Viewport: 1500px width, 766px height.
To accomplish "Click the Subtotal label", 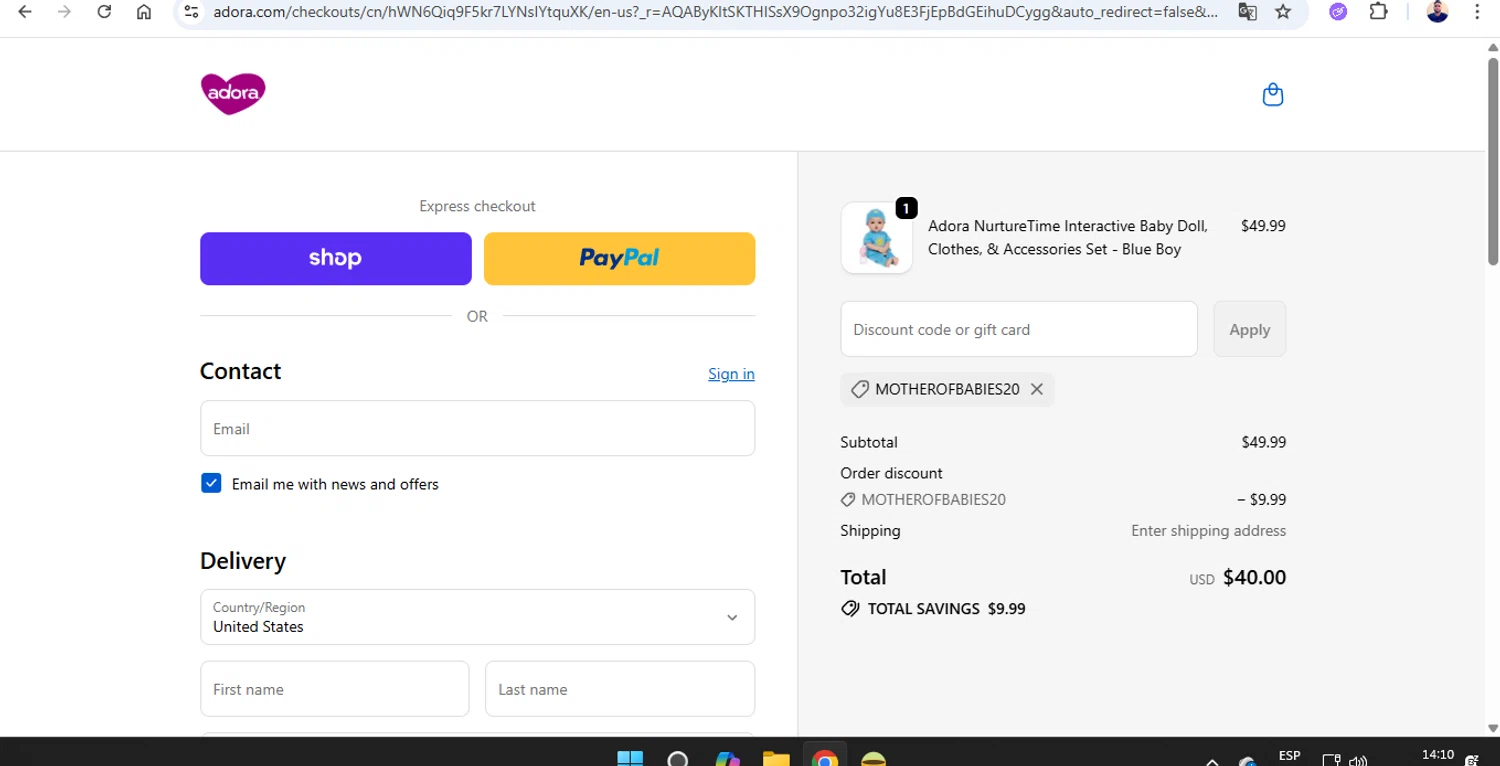I will click(x=869, y=442).
